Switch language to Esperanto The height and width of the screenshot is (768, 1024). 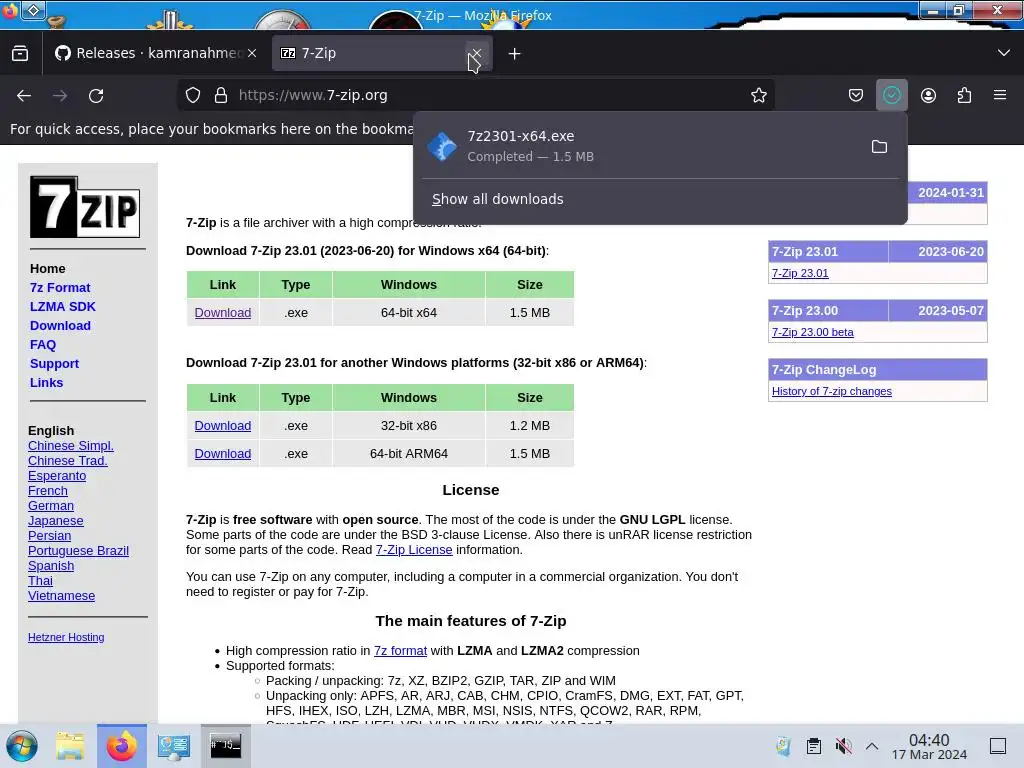point(57,475)
